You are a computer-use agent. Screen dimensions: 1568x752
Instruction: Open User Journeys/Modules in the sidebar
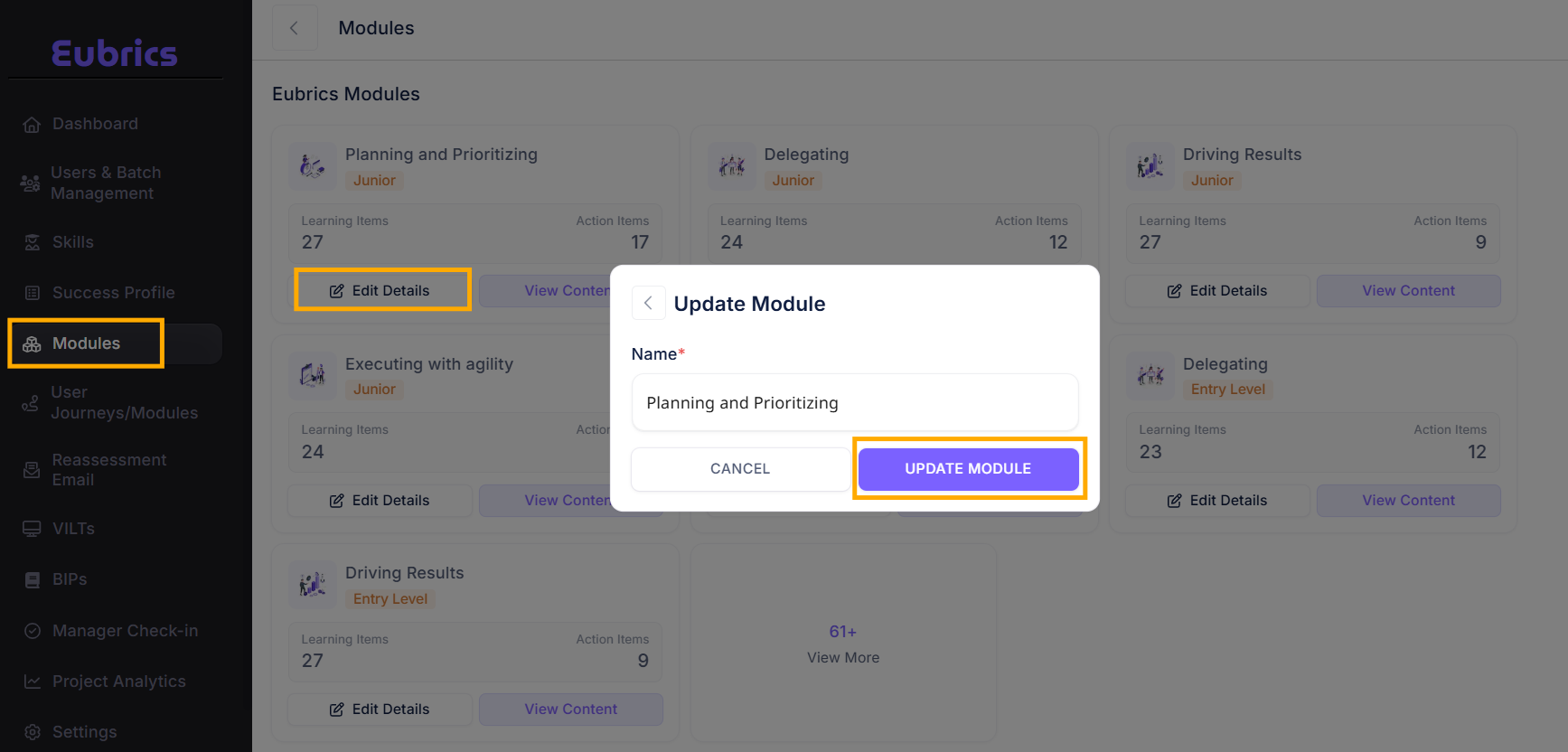pyautogui.click(x=123, y=403)
